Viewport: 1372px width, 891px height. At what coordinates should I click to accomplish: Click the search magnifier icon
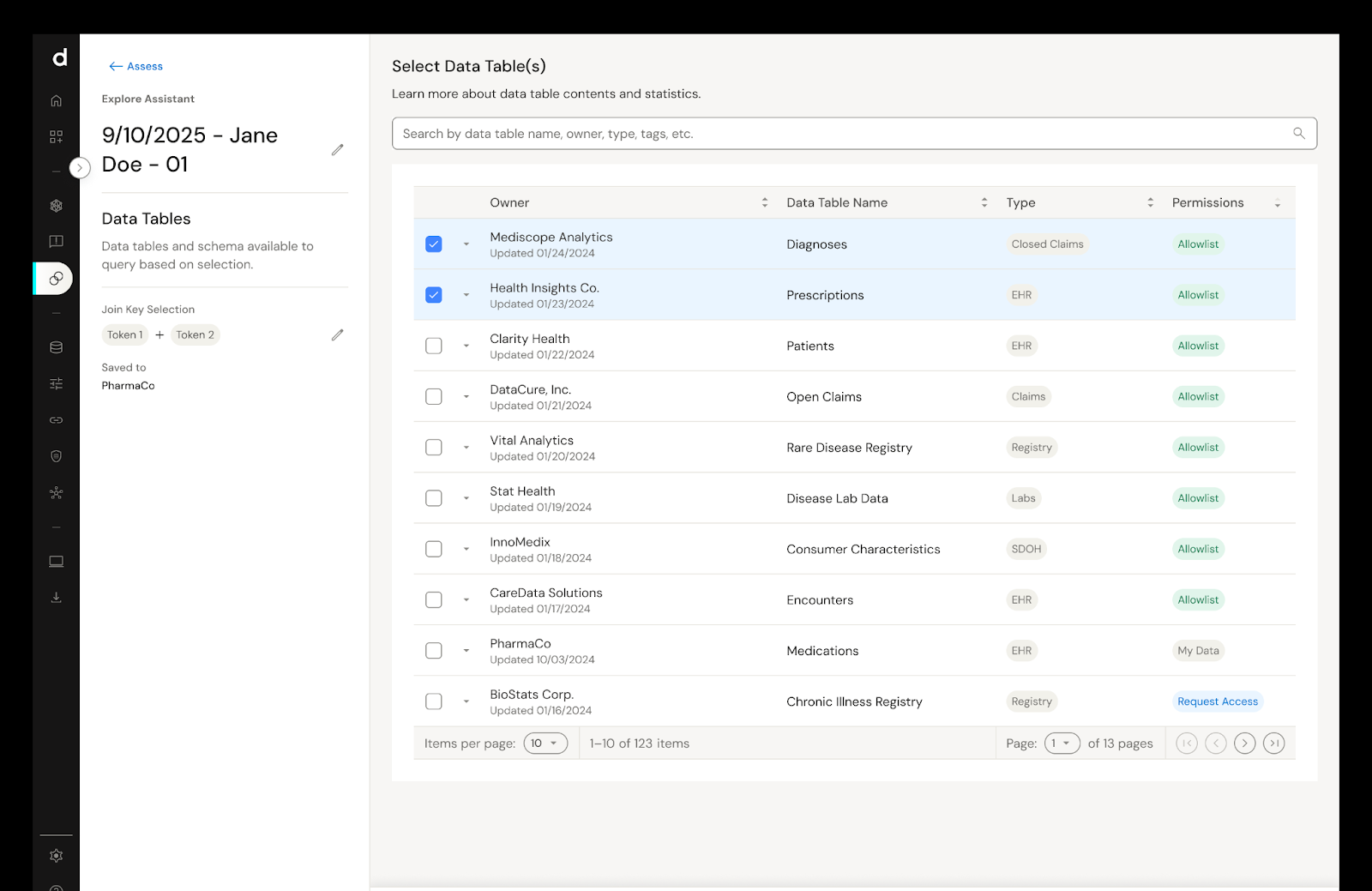point(1298,134)
